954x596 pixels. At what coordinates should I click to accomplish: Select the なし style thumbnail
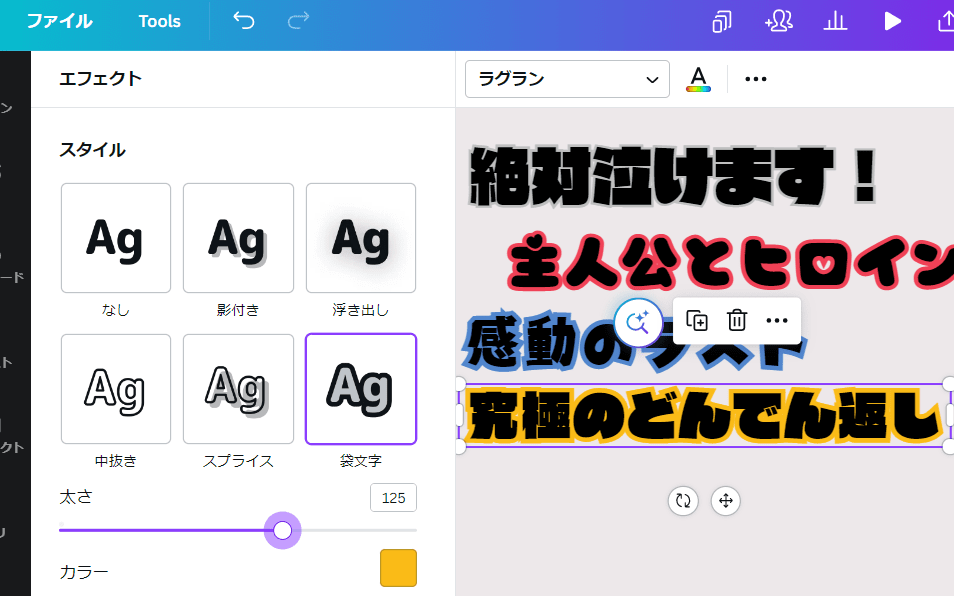[116, 238]
